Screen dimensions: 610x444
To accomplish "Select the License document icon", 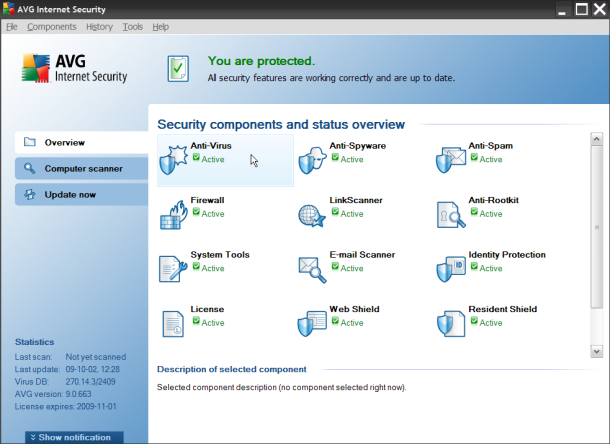I will pyautogui.click(x=173, y=324).
